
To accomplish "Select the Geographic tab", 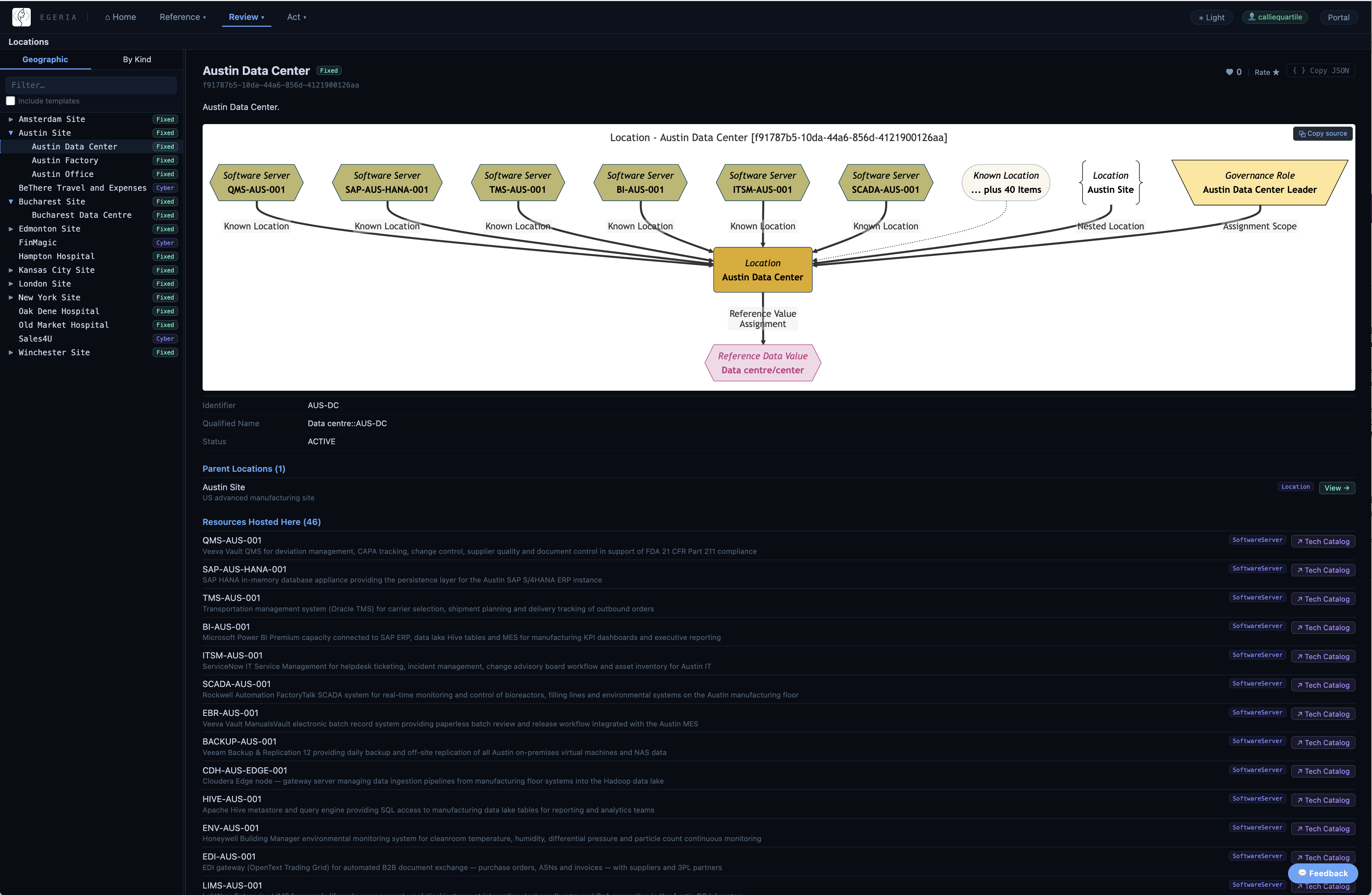I will (45, 59).
